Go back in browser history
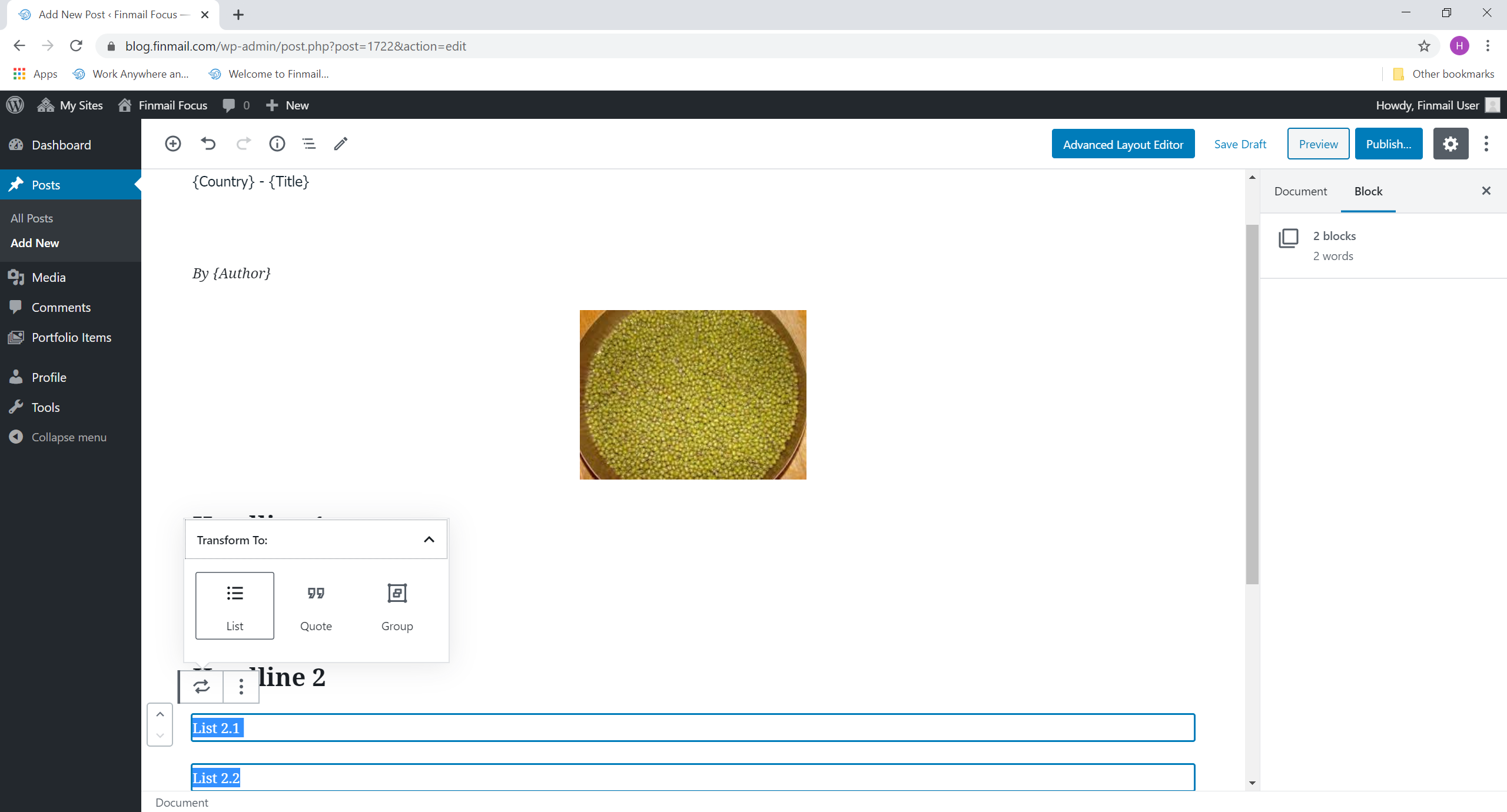This screenshot has height=812, width=1507. pos(19,46)
